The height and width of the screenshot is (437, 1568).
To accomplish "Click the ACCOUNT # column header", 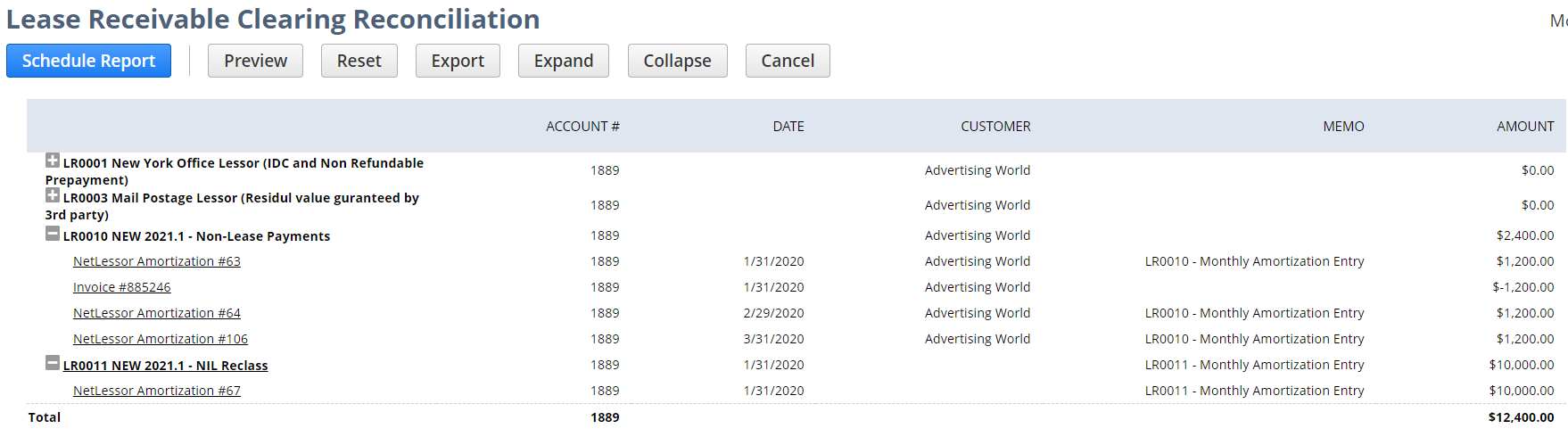I will (582, 127).
